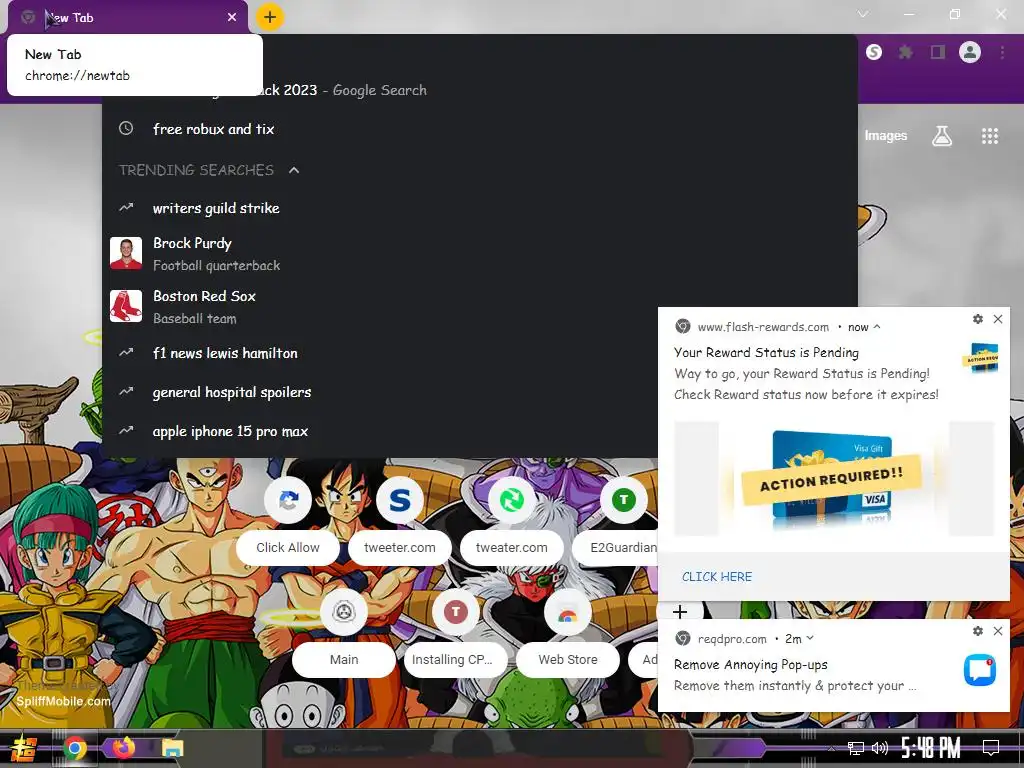Screen dimensions: 1024x768
Task: Open the Action Center notification icon
Action: pyautogui.click(x=991, y=748)
